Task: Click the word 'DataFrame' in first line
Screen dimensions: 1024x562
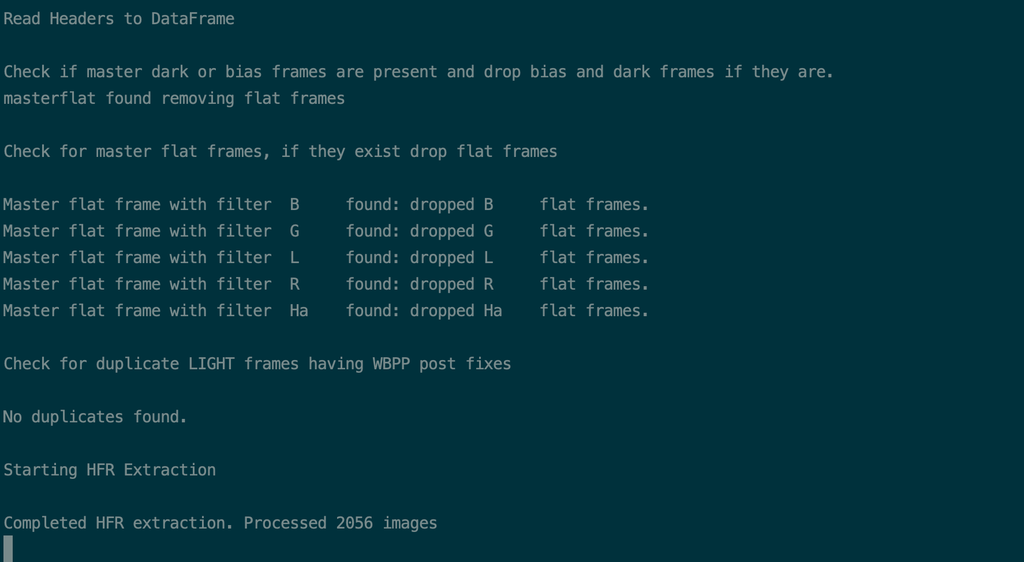Action: pyautogui.click(x=193, y=19)
